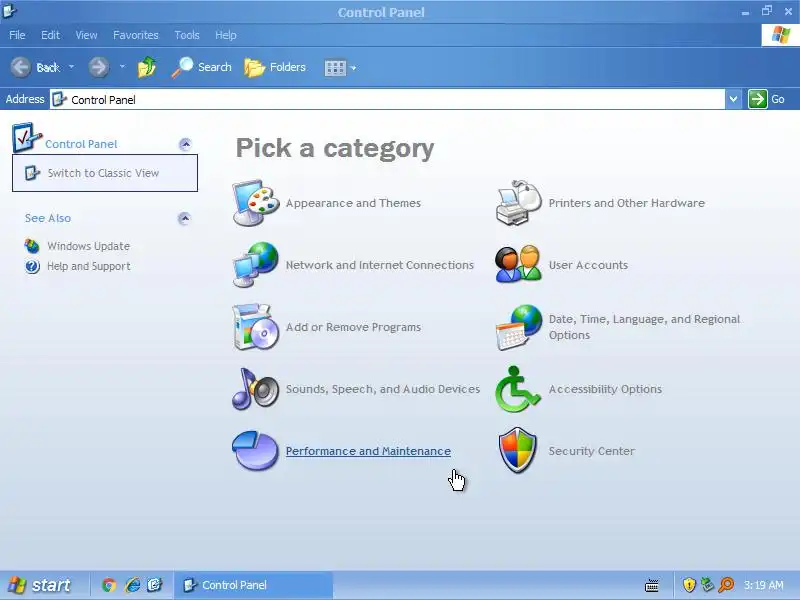800x600 pixels.
Task: Open Network and Internet Connections globe icon
Action: pyautogui.click(x=256, y=265)
